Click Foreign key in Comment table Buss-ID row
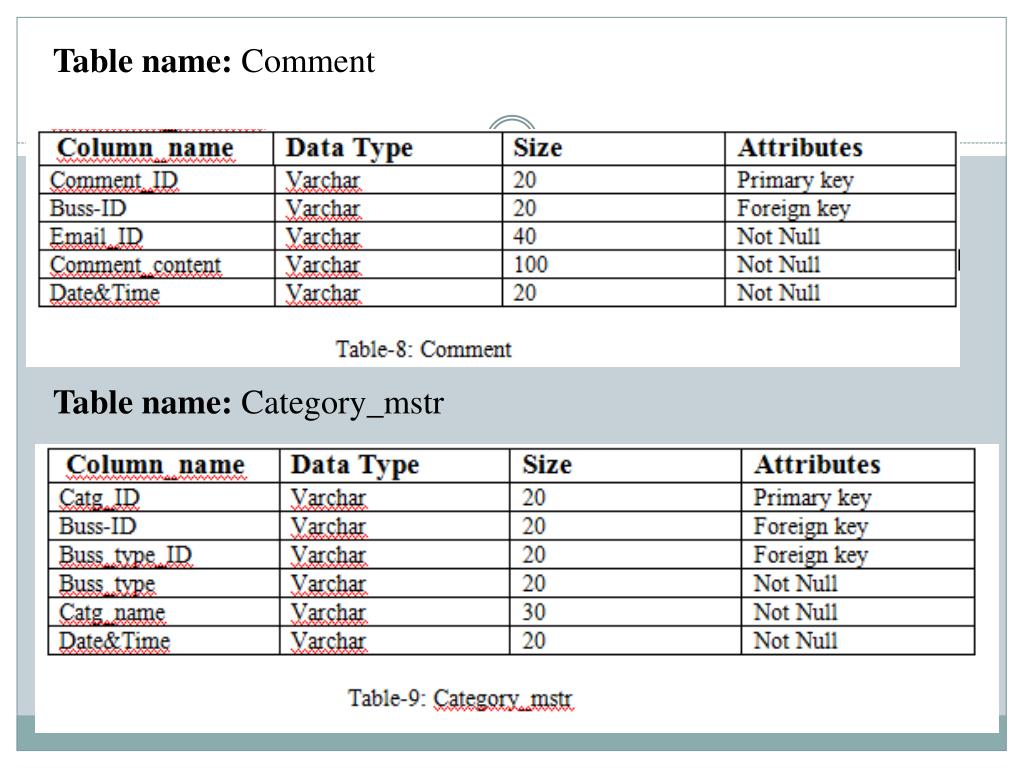The image size is (1024, 768). (x=793, y=208)
